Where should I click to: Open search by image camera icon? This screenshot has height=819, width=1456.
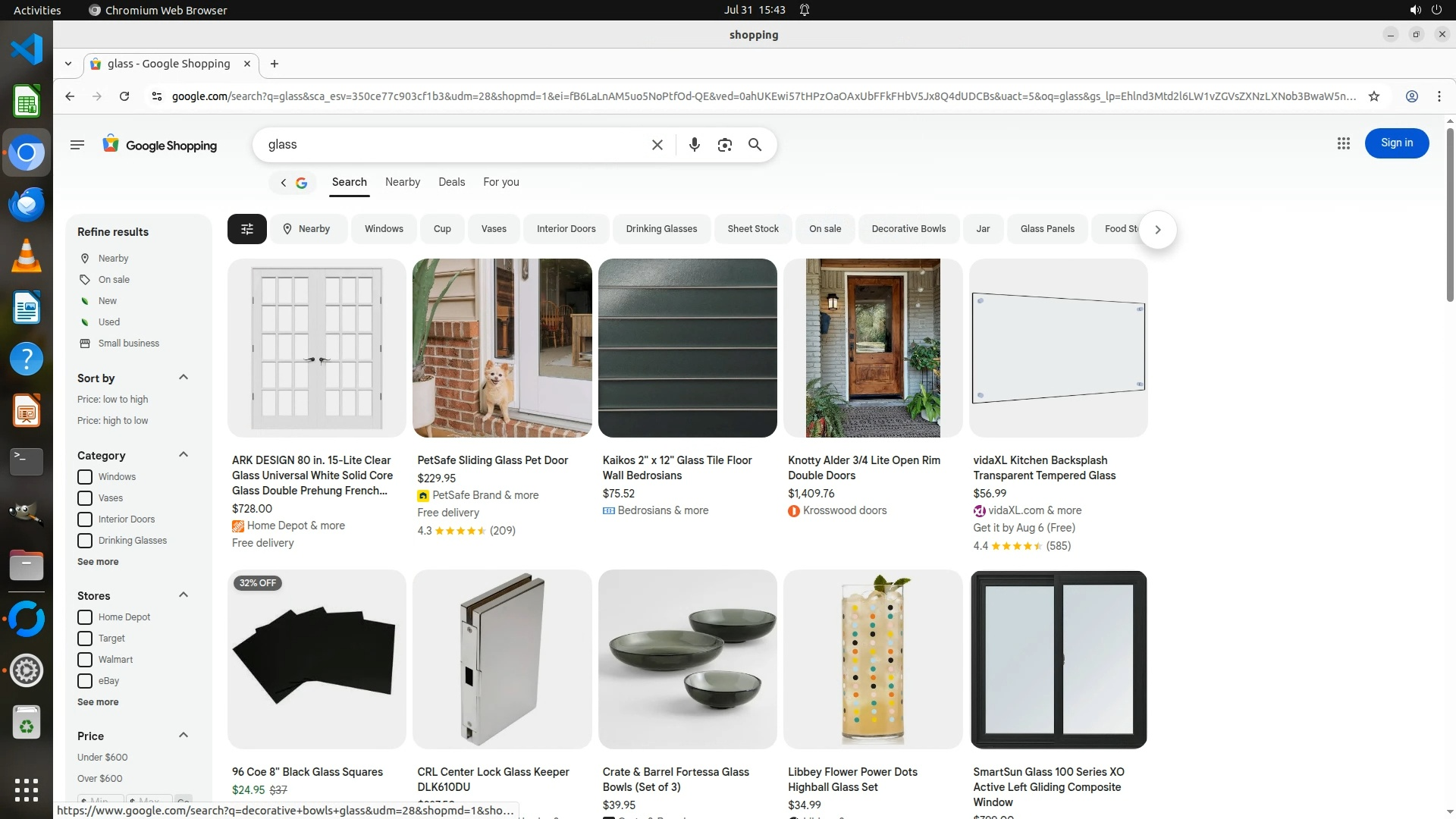(x=724, y=145)
